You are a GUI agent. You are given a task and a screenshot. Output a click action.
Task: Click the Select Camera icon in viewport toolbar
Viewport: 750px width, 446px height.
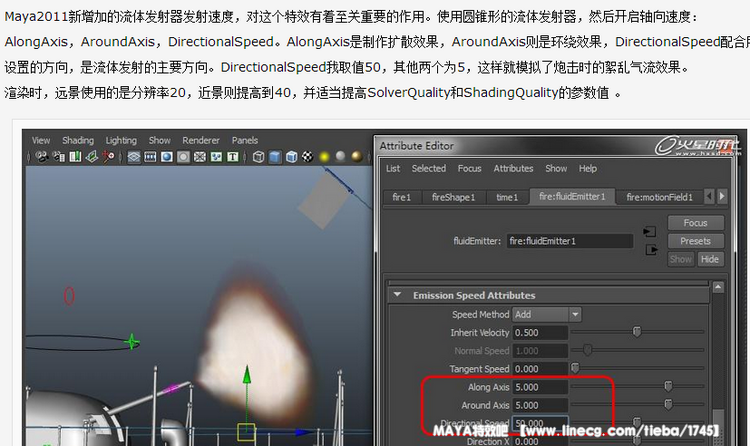(40, 157)
